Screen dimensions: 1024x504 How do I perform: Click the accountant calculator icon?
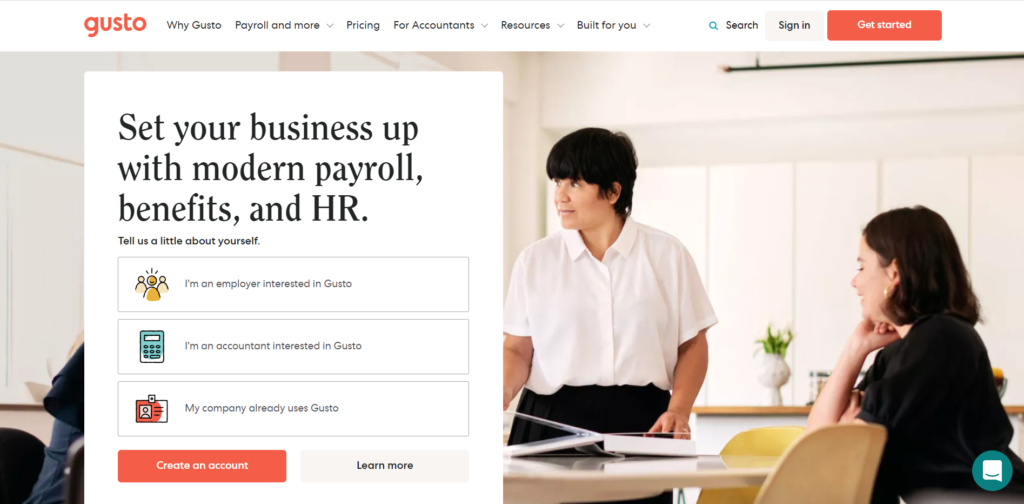click(152, 346)
